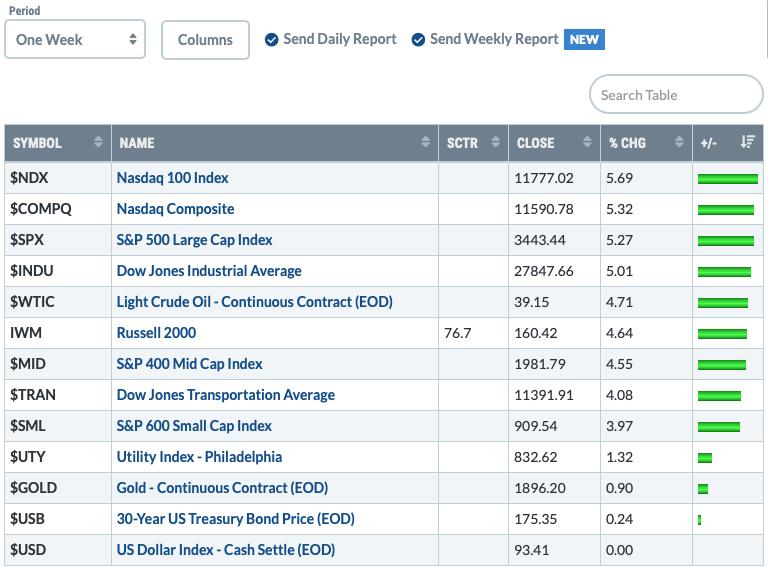Click the +/- column descending sort icon

click(747, 142)
